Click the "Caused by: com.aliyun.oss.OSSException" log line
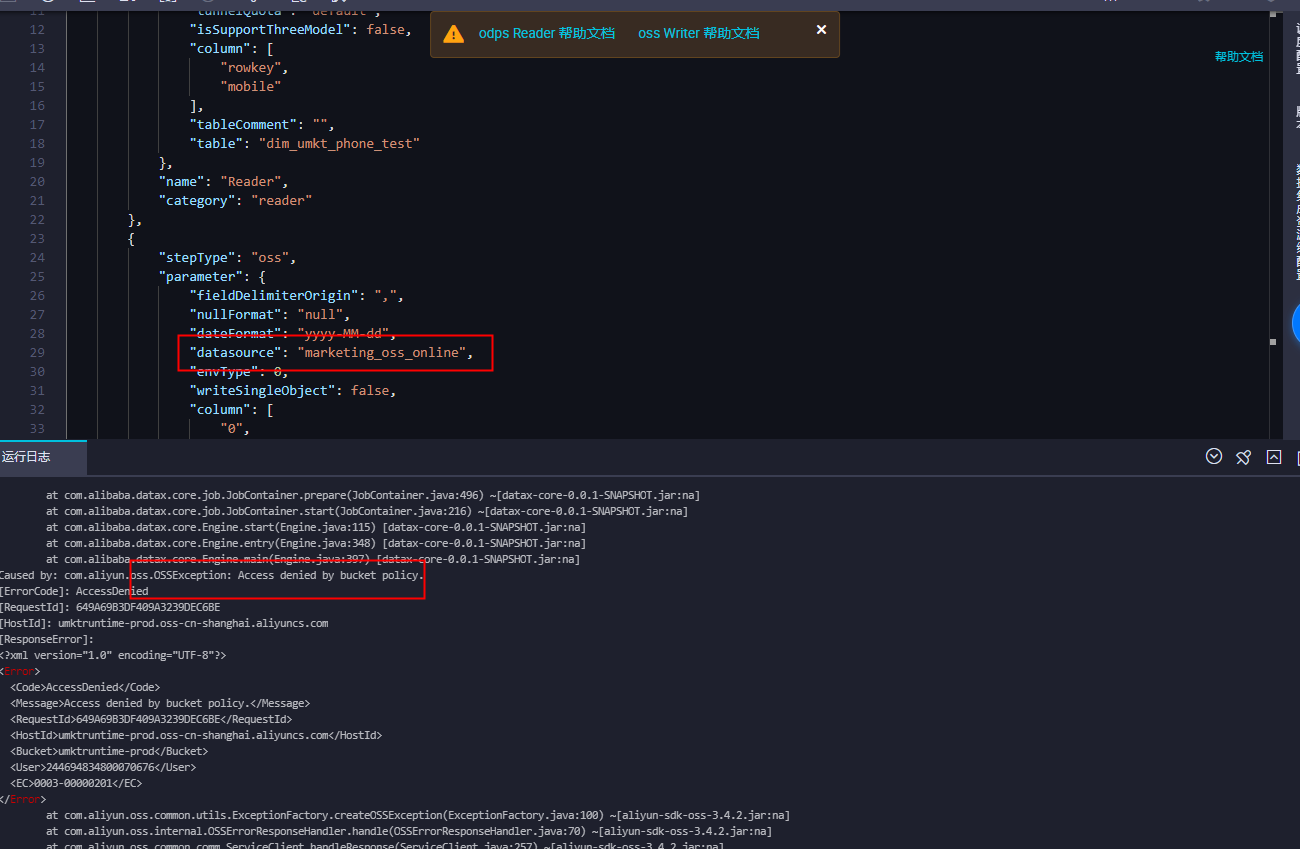Image resolution: width=1300 pixels, height=849 pixels. pos(212,576)
